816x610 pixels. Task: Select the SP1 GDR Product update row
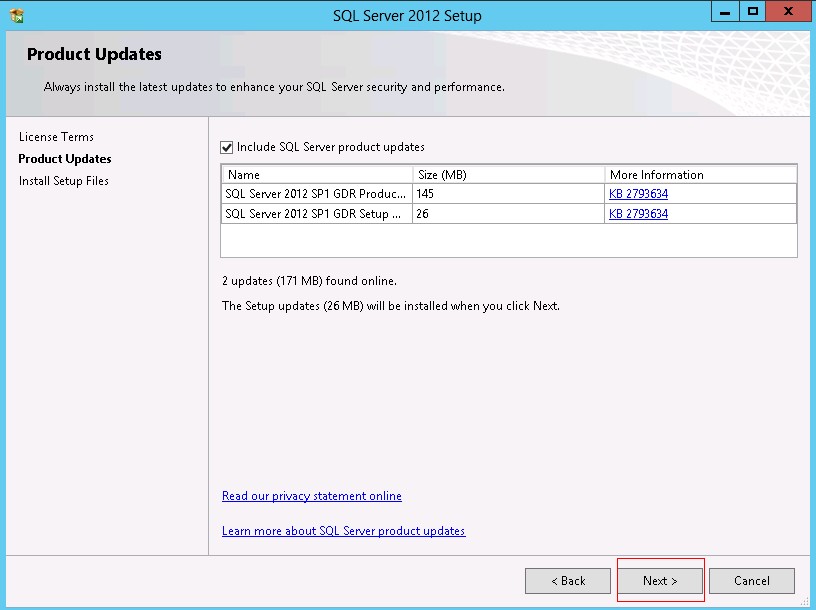315,194
